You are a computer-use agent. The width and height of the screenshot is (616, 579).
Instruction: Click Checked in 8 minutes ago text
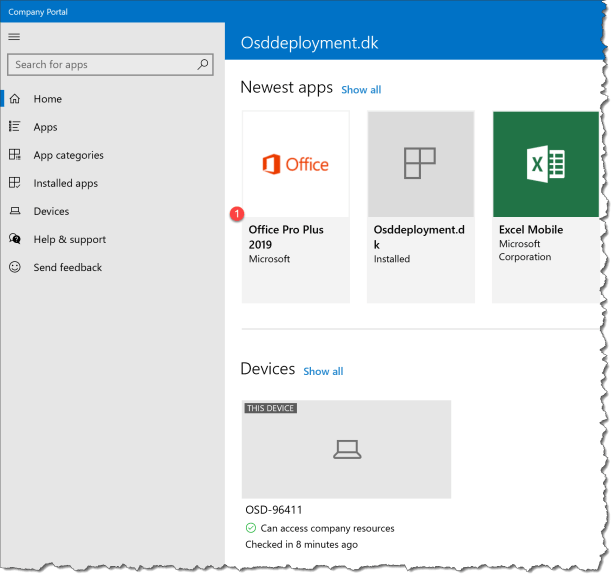(x=301, y=544)
